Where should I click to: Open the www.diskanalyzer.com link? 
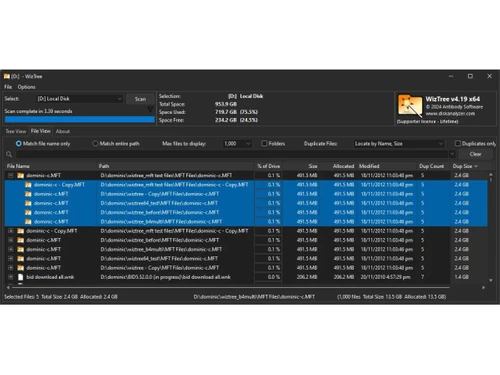point(450,113)
